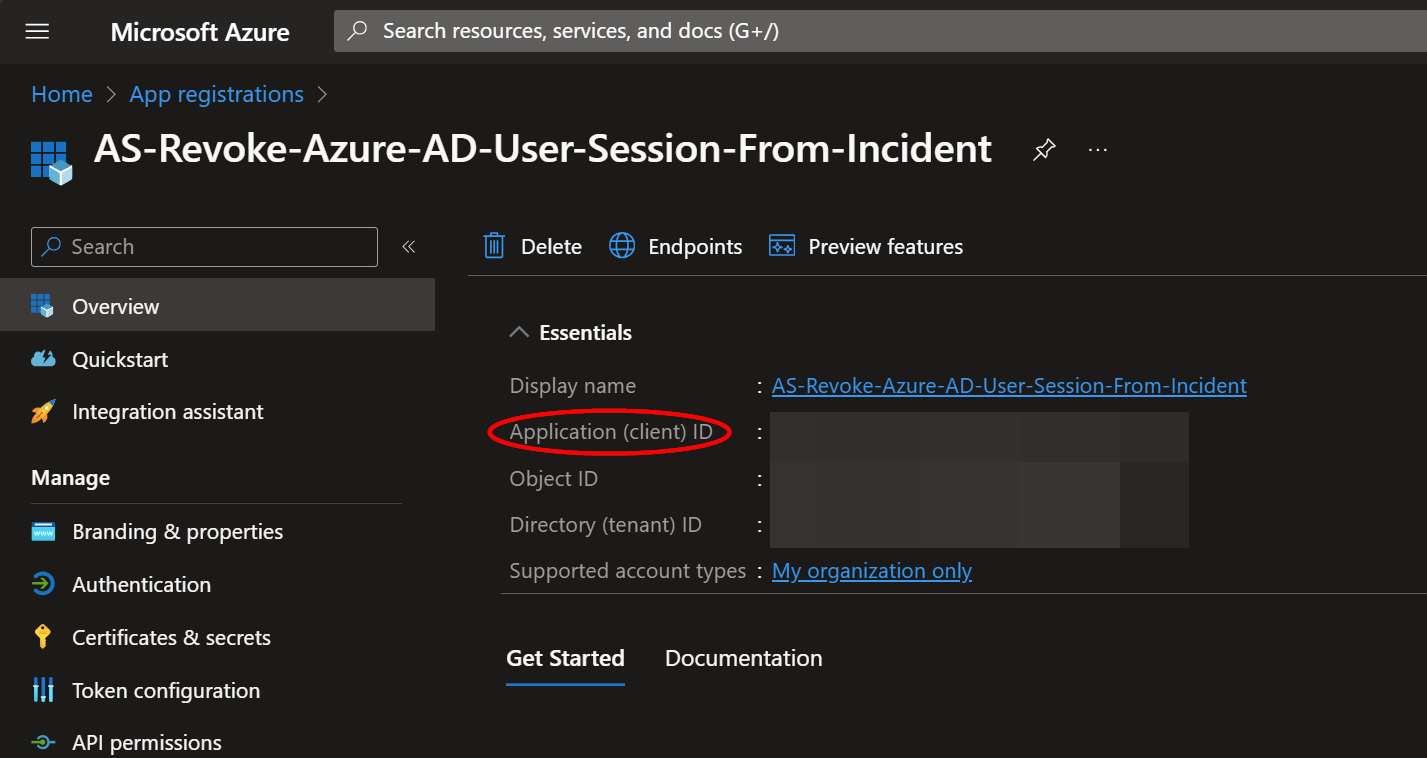Screen dimensions: 1427x758
Task: Click the Integration assistant rocket icon
Action: (43, 412)
